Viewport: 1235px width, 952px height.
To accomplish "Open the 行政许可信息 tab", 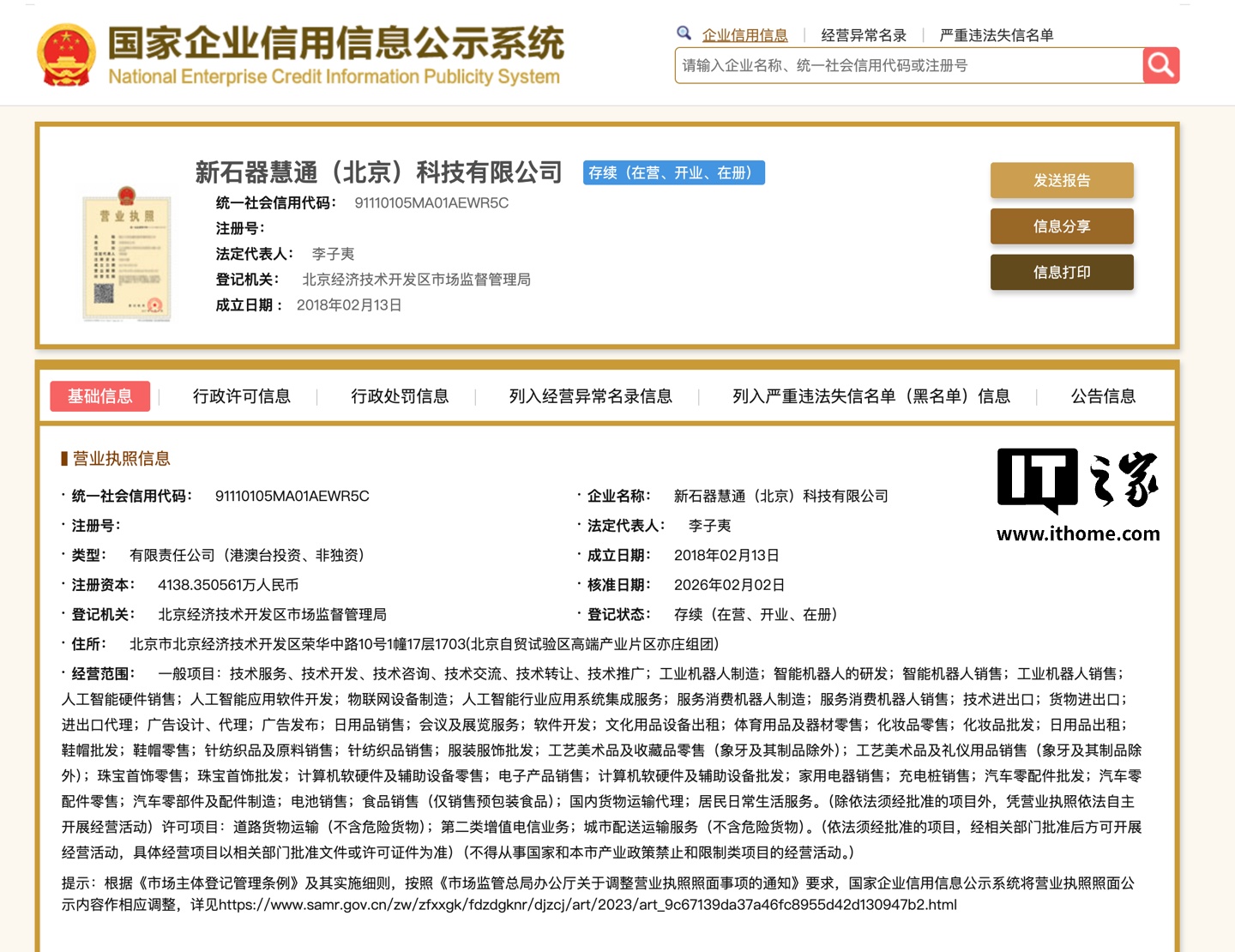I will coord(241,396).
